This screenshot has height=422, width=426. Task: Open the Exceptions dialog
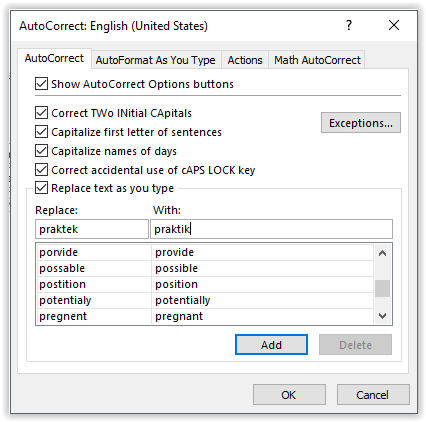[x=361, y=123]
